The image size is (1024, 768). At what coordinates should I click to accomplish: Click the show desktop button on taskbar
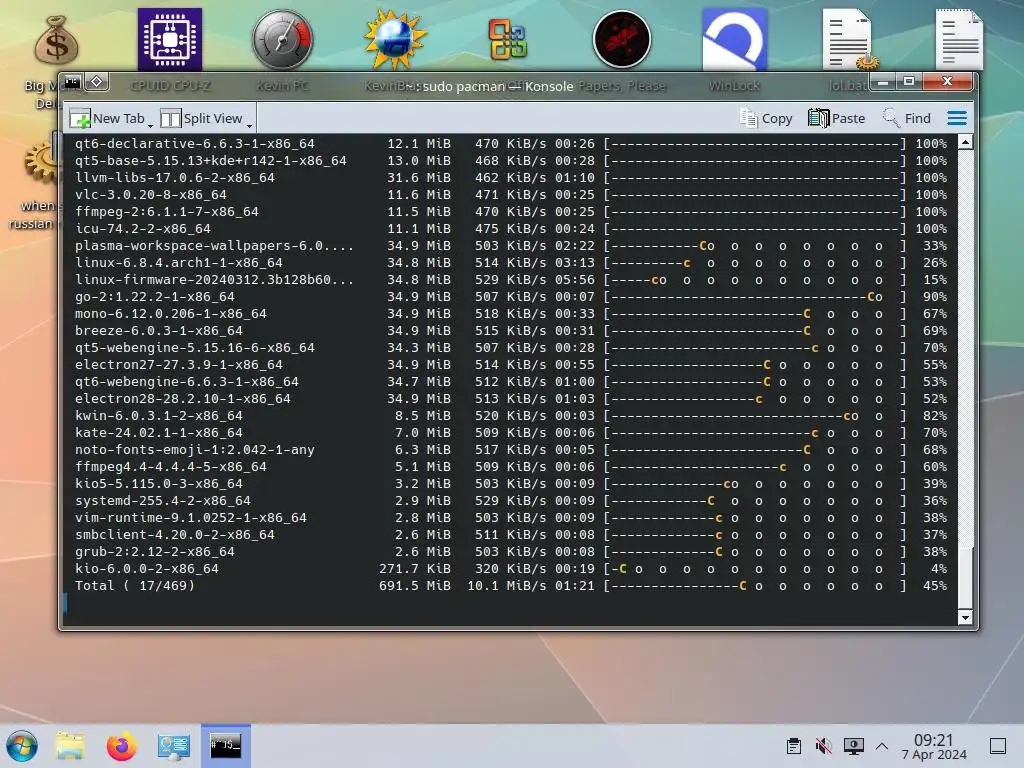998,746
